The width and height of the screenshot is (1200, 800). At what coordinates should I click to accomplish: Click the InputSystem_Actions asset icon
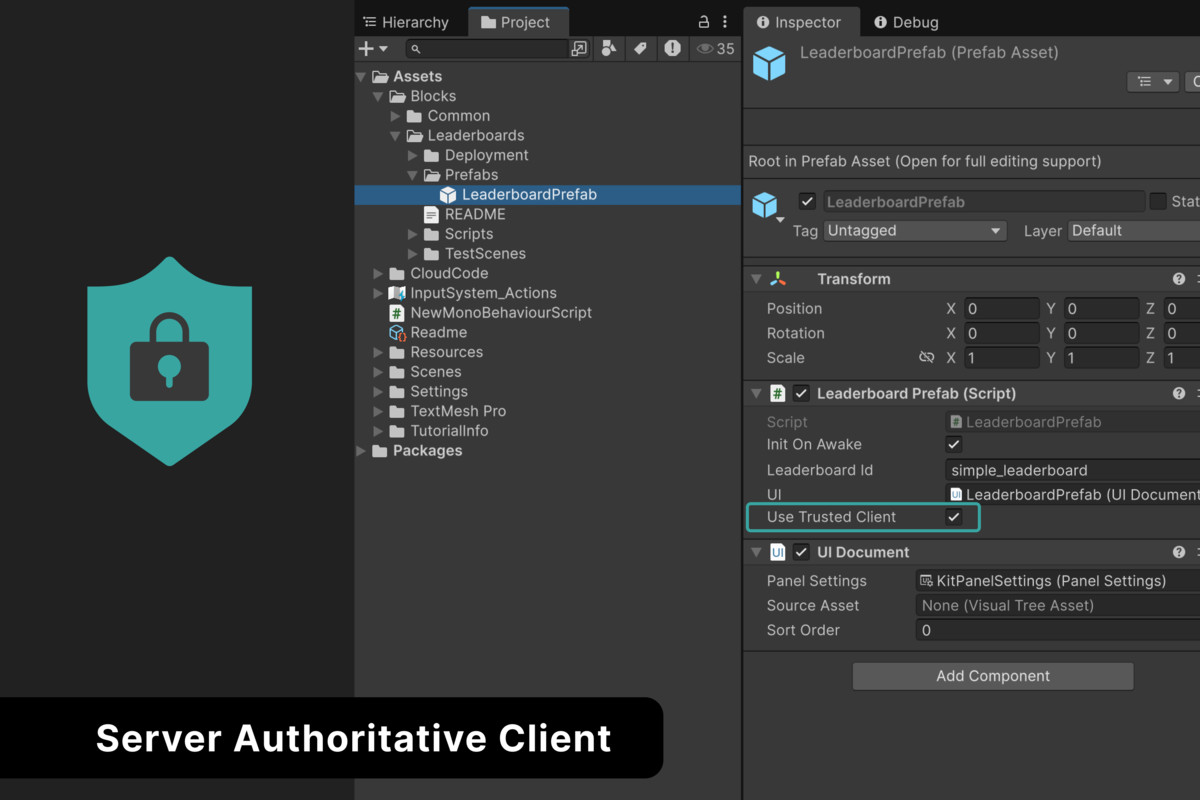point(397,293)
